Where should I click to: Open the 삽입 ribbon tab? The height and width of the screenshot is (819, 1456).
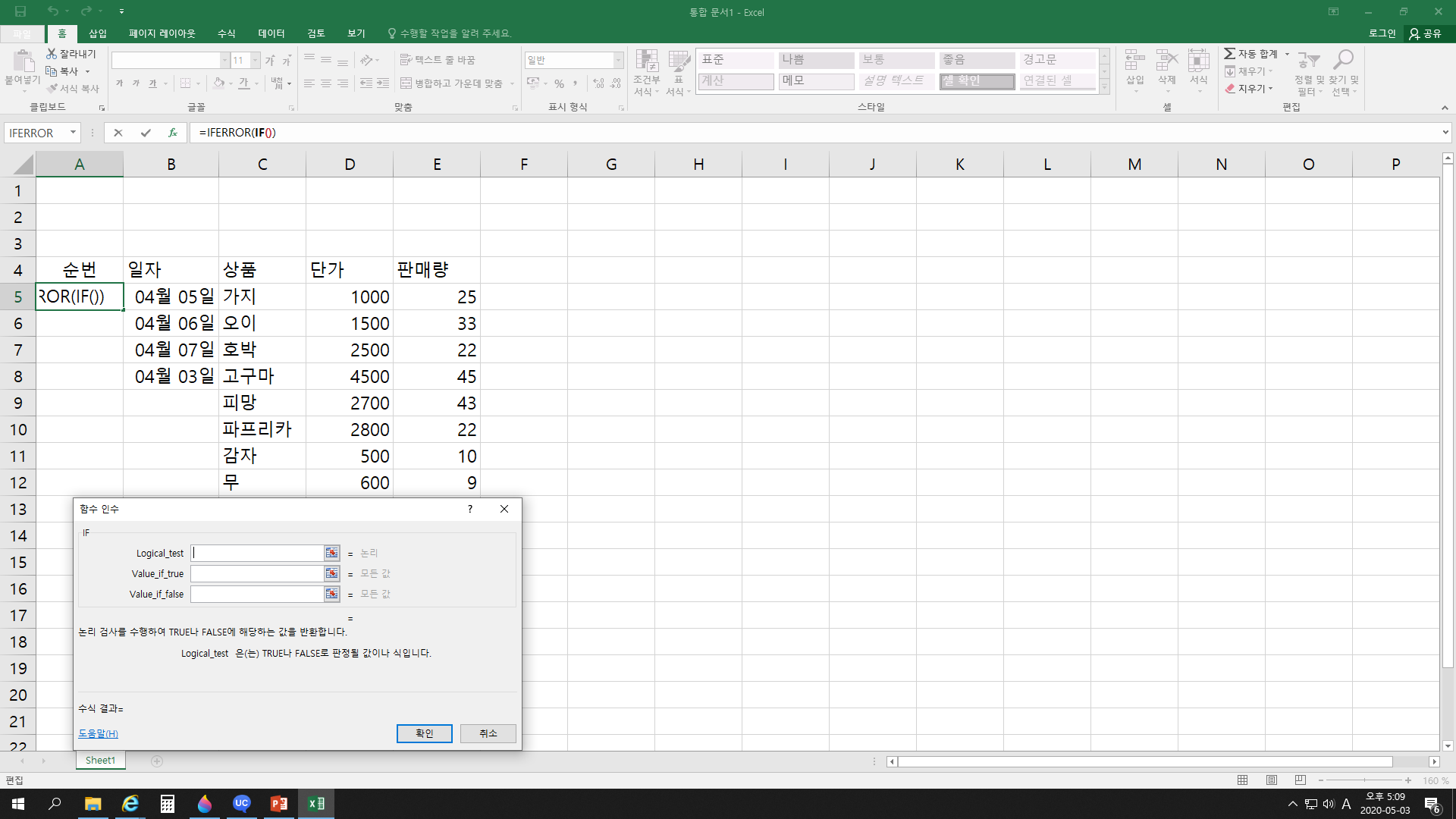click(x=98, y=33)
